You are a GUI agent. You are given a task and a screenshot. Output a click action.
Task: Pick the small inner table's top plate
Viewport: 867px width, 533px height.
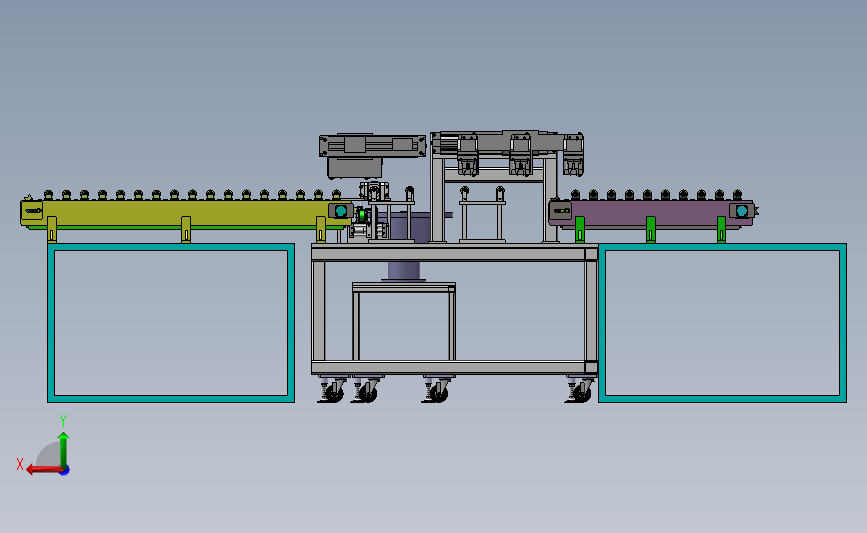[x=404, y=286]
